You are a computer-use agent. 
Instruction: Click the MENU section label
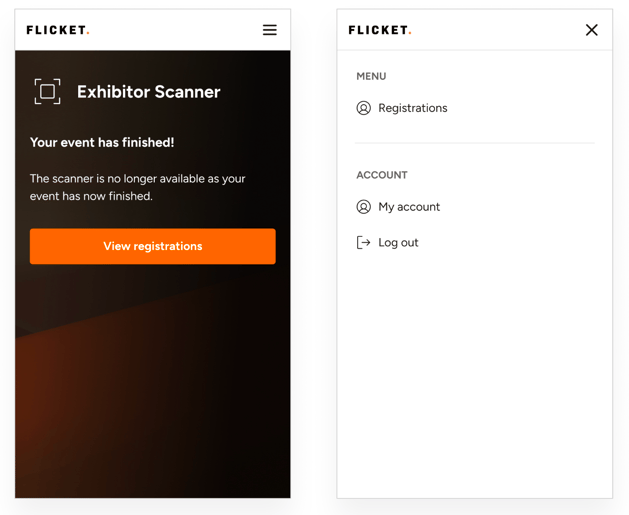tap(371, 76)
